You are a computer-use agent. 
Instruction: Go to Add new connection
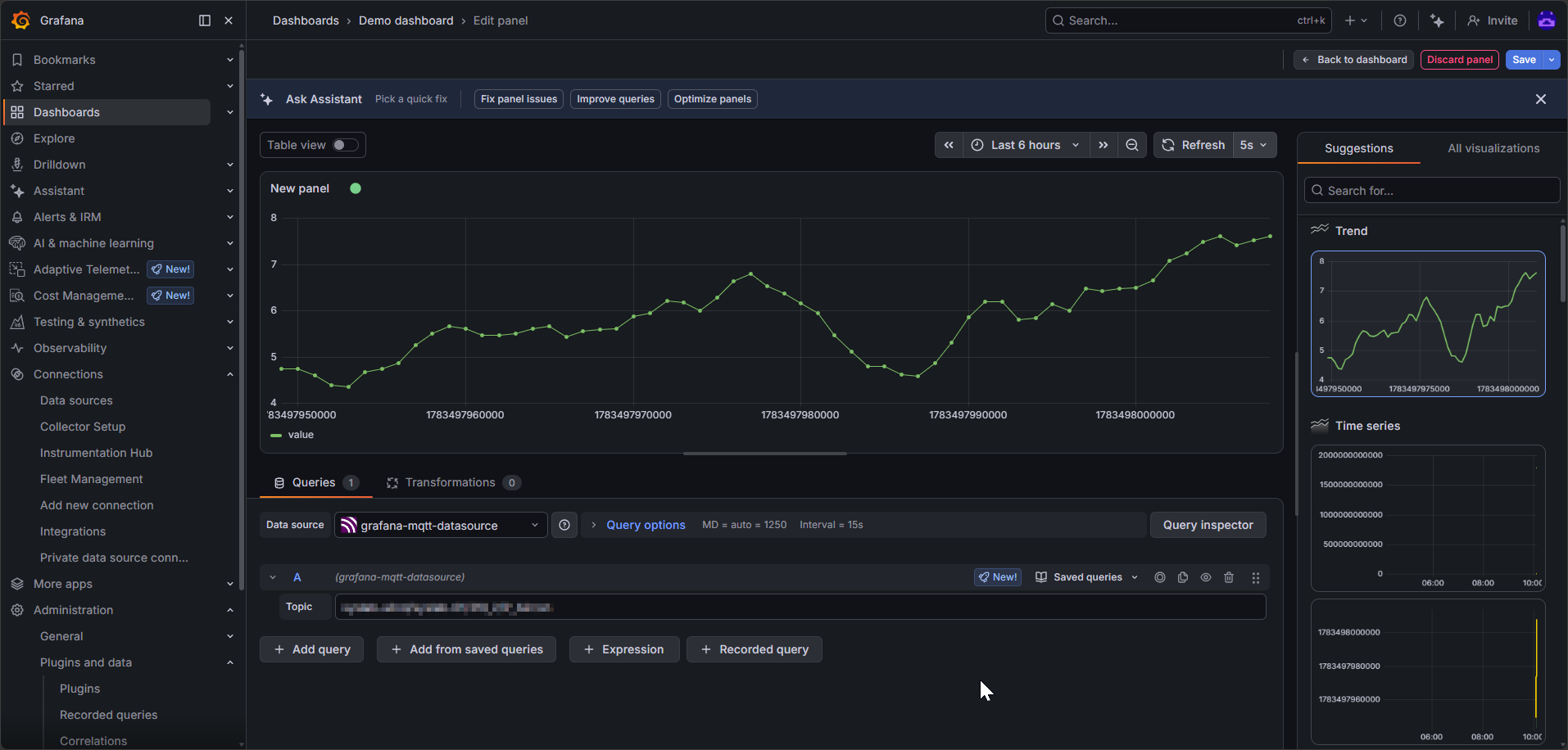[x=97, y=505]
